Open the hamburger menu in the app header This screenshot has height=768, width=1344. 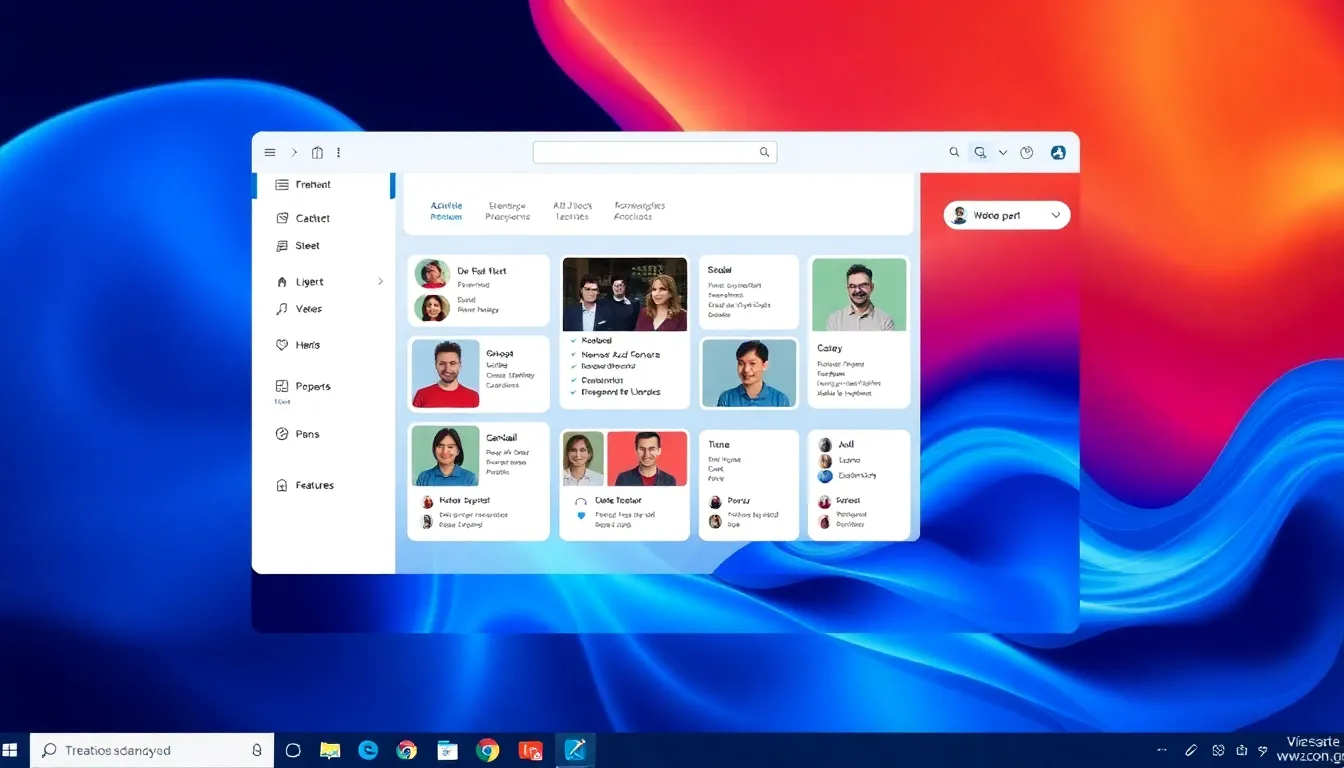coord(270,153)
